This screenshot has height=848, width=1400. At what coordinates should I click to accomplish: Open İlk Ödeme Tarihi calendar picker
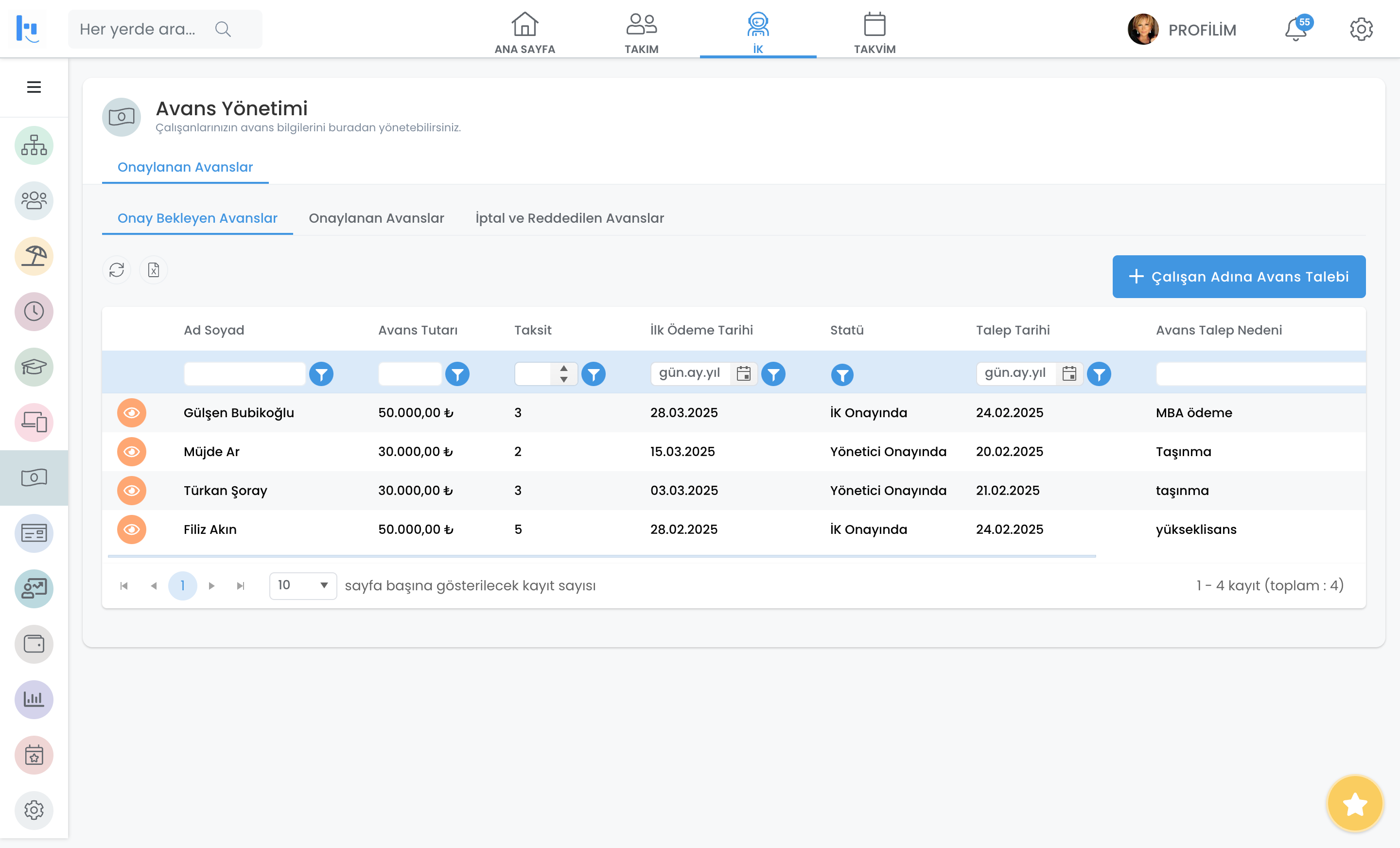tap(743, 373)
